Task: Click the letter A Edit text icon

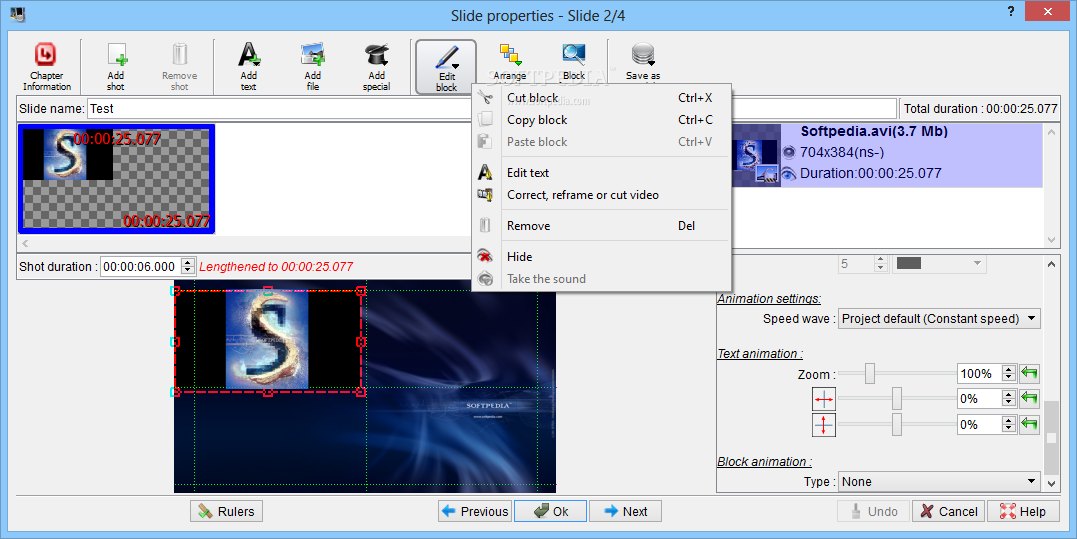Action: (486, 172)
